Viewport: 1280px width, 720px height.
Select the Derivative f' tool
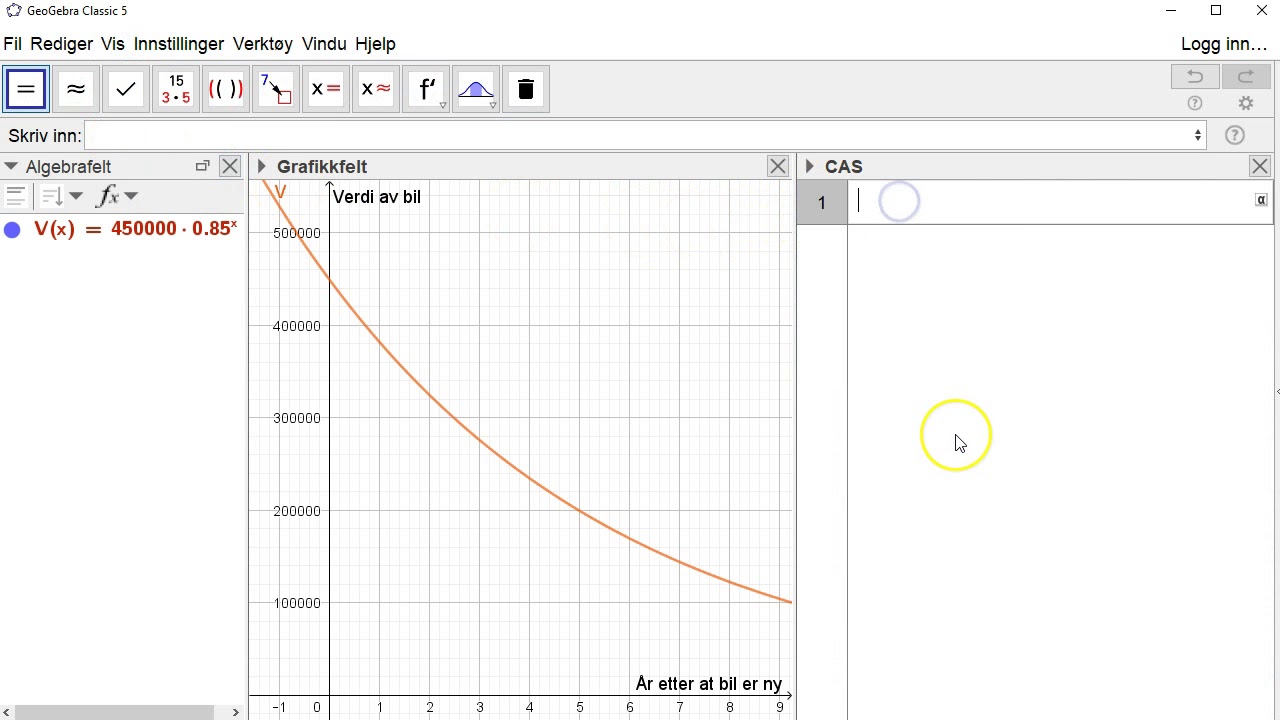(x=426, y=90)
